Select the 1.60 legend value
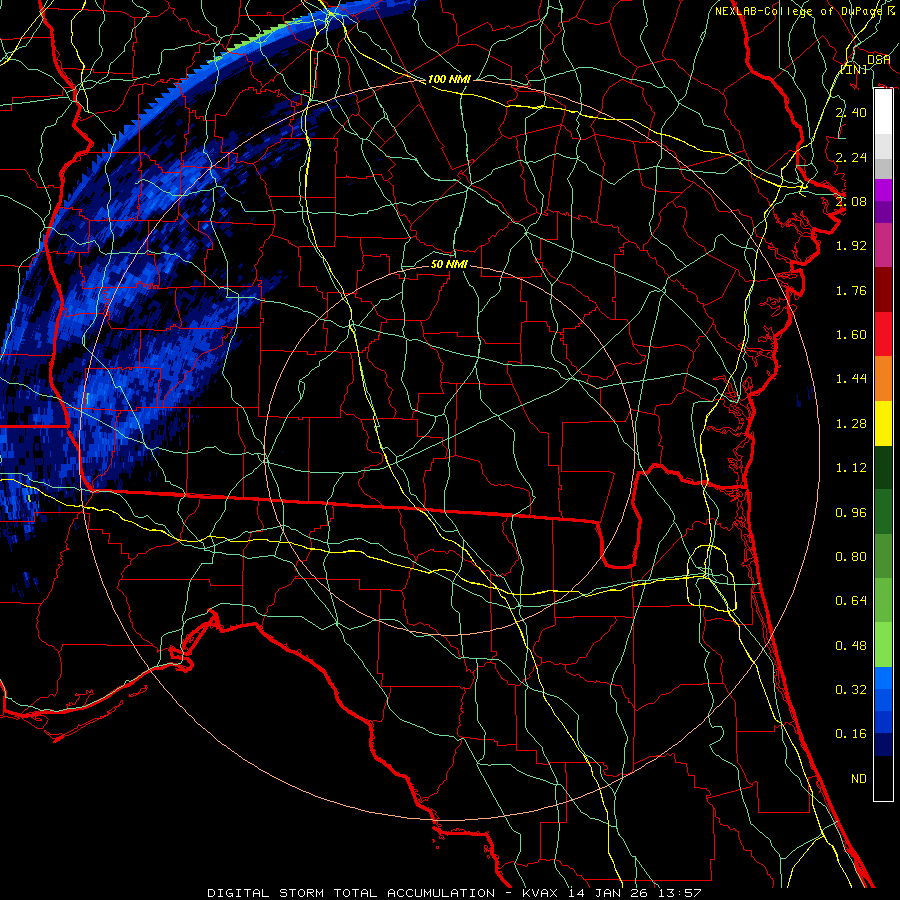This screenshot has height=900, width=900. (x=851, y=335)
